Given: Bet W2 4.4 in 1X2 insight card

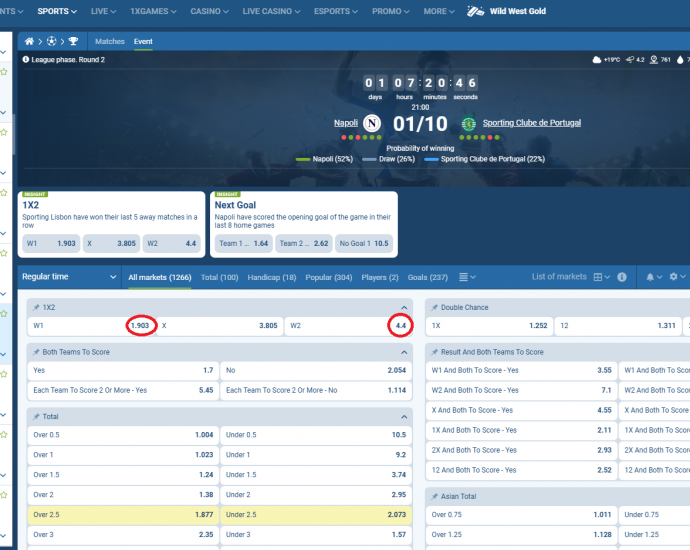Looking at the screenshot, I should [172, 243].
